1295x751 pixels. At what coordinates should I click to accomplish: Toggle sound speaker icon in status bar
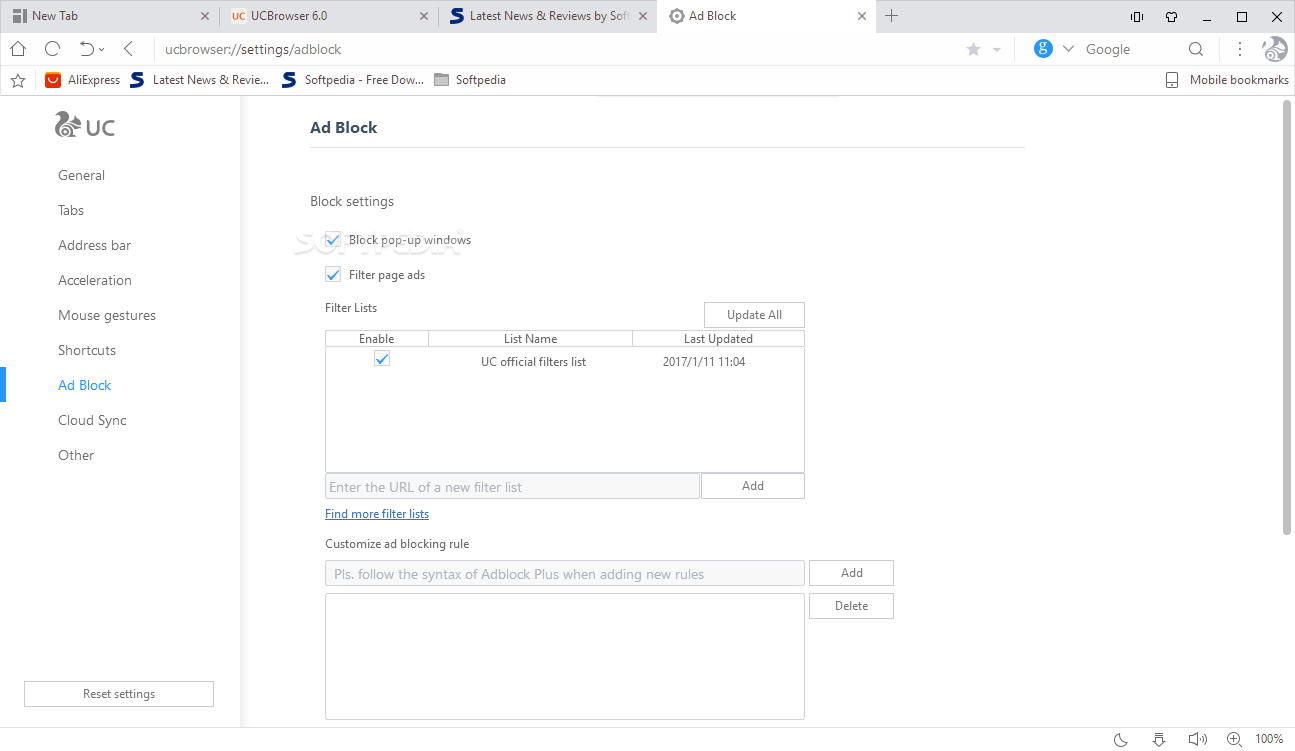1197,739
